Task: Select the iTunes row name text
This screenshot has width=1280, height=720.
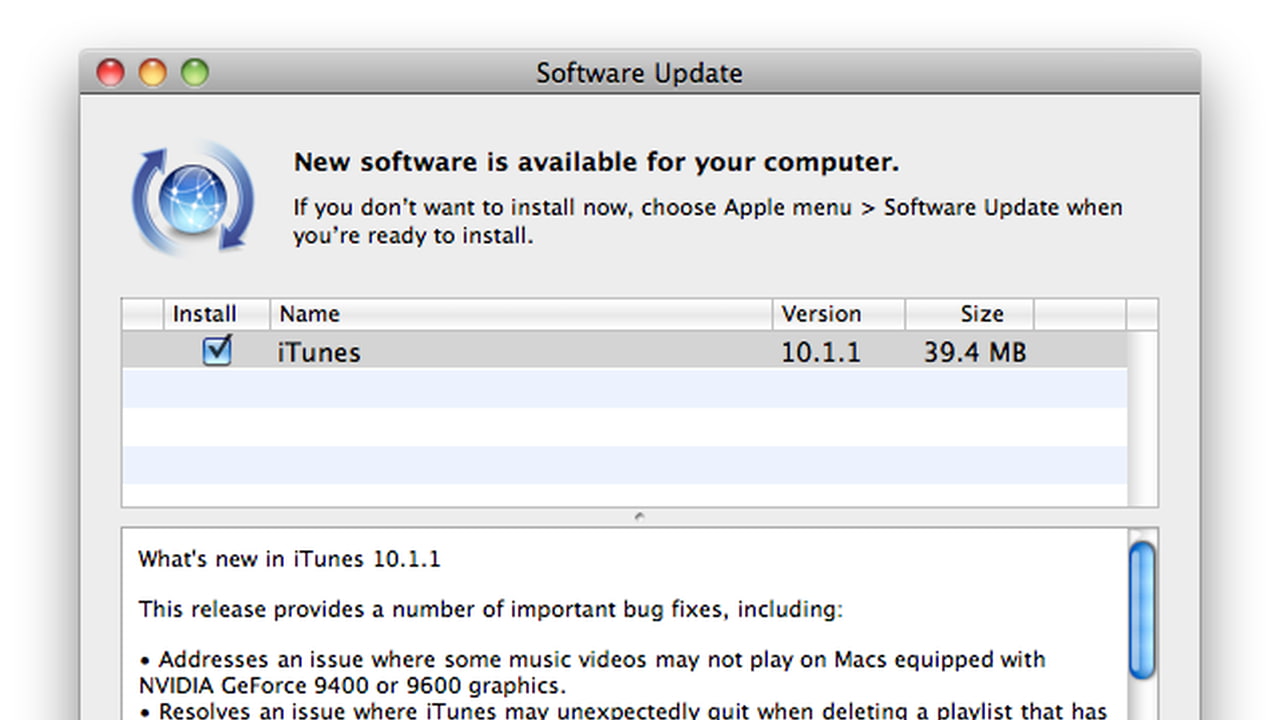Action: point(319,352)
